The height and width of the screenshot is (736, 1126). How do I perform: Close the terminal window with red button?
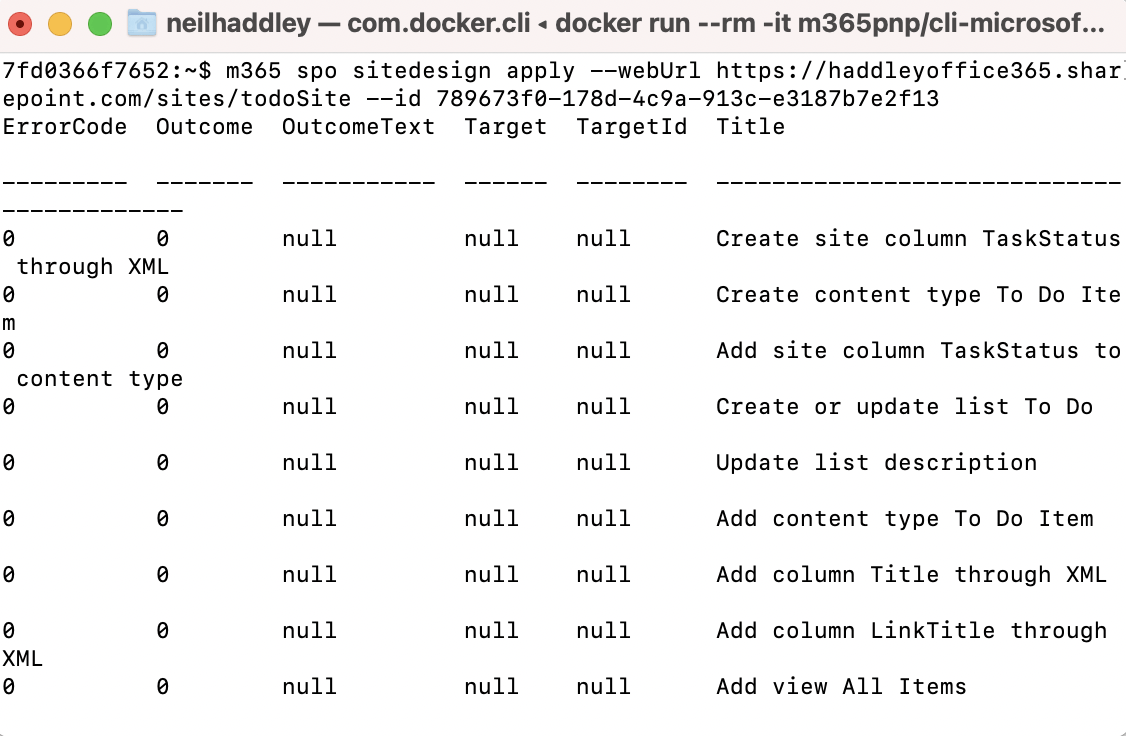point(21,22)
